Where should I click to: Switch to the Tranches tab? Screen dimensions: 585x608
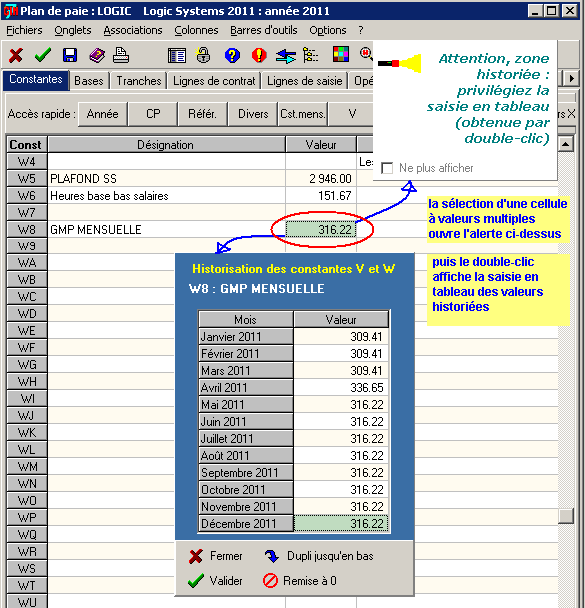[139, 81]
